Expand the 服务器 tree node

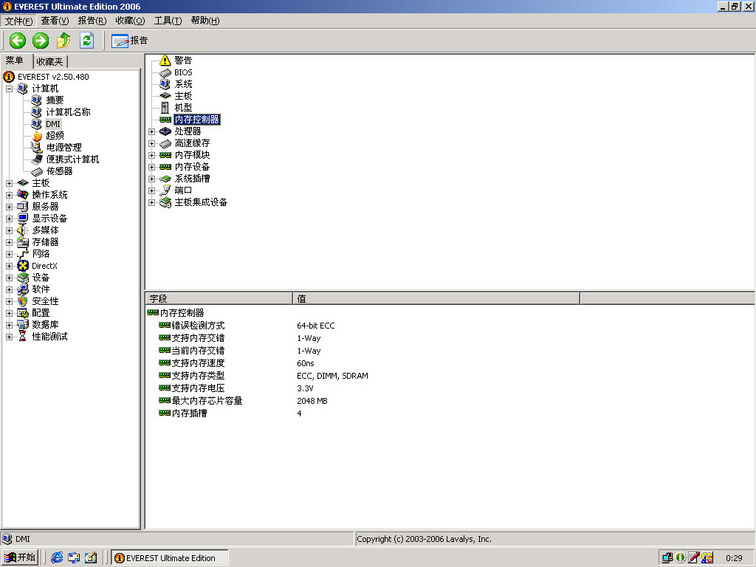click(x=9, y=207)
